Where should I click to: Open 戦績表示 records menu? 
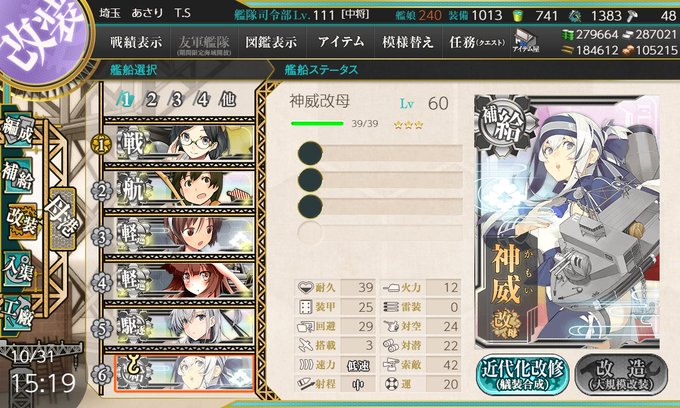tap(136, 42)
